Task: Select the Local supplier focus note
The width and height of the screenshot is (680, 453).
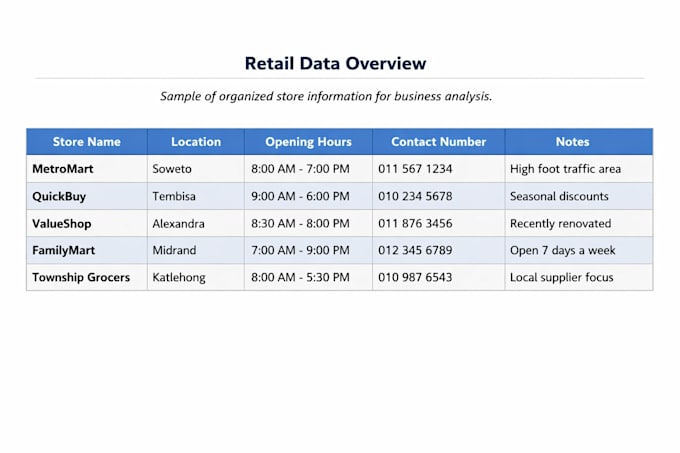Action: [x=562, y=277]
